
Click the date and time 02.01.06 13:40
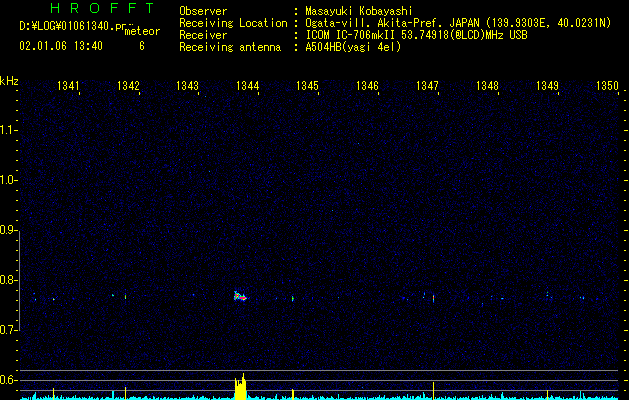(61, 46)
